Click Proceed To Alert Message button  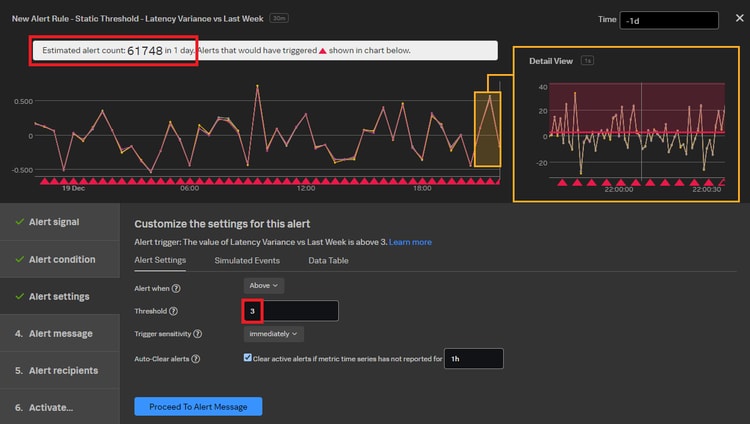(198, 406)
